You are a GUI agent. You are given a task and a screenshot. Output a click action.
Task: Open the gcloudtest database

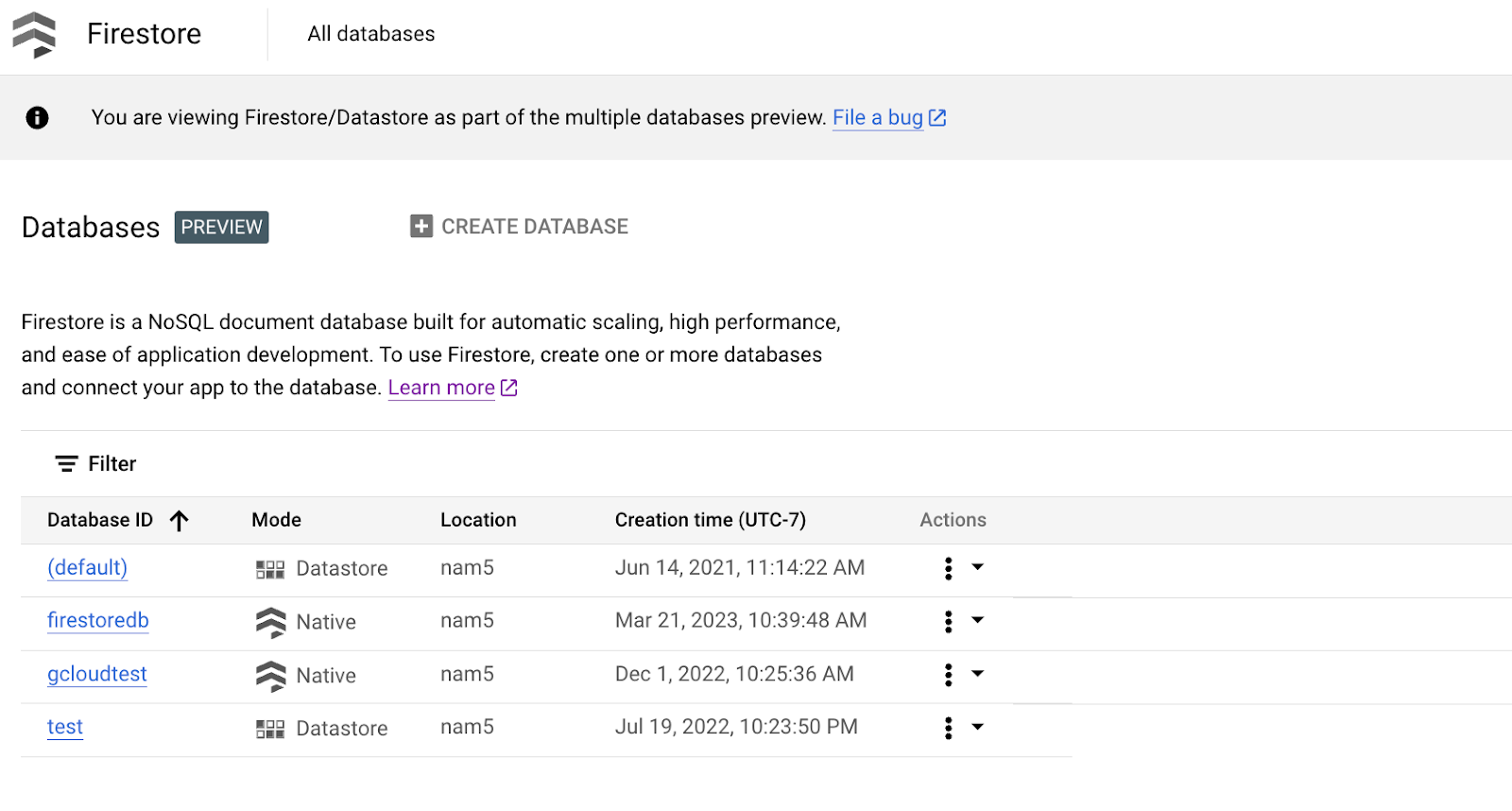click(x=97, y=674)
